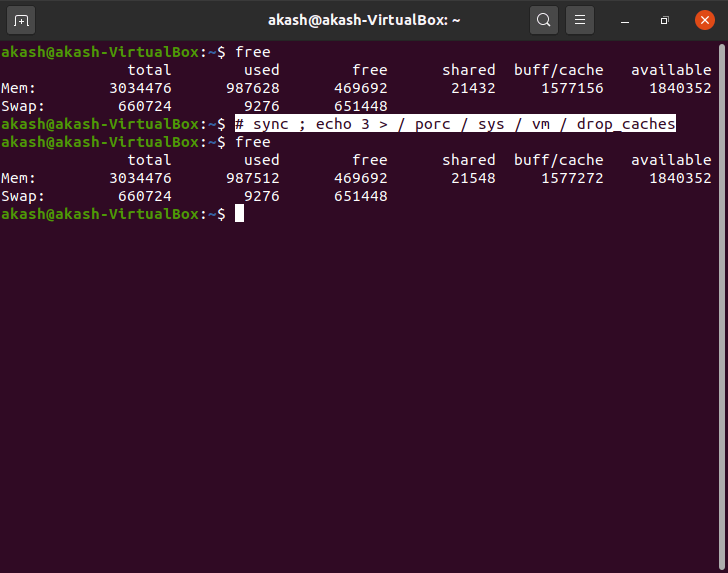Click the second Mem used value 987512

click(253, 178)
